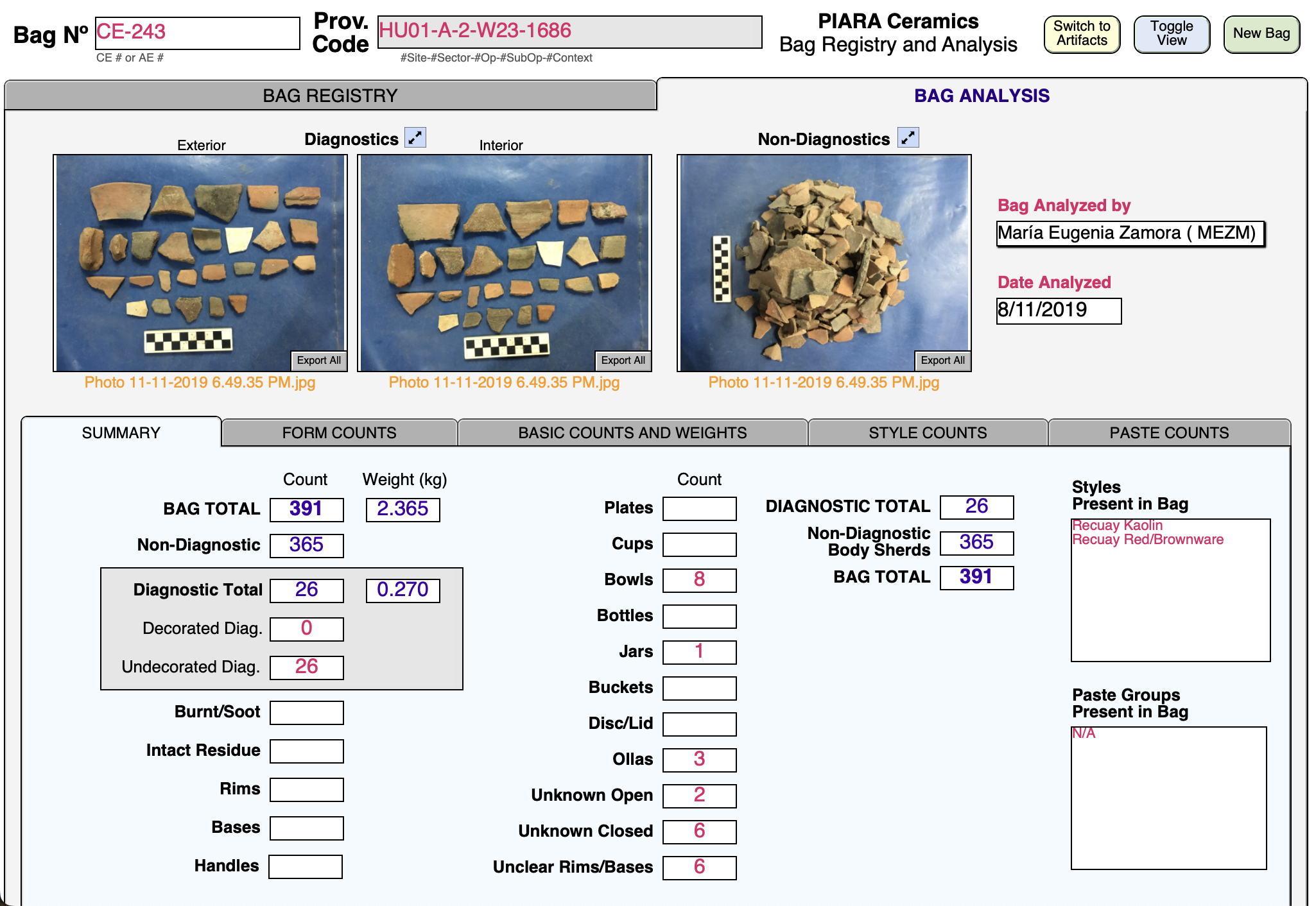Image resolution: width=1316 pixels, height=906 pixels.
Task: Select the PASTE COUNTS tab
Action: point(1169,433)
